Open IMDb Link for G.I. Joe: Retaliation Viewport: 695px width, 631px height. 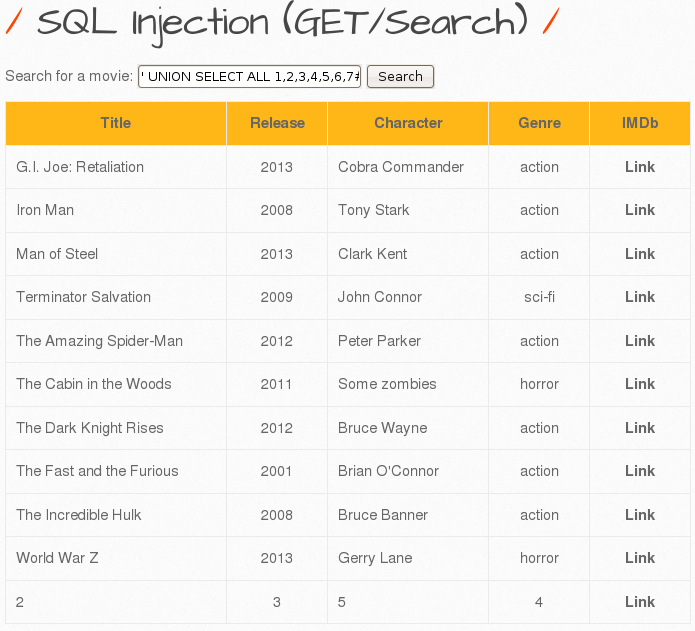click(640, 167)
